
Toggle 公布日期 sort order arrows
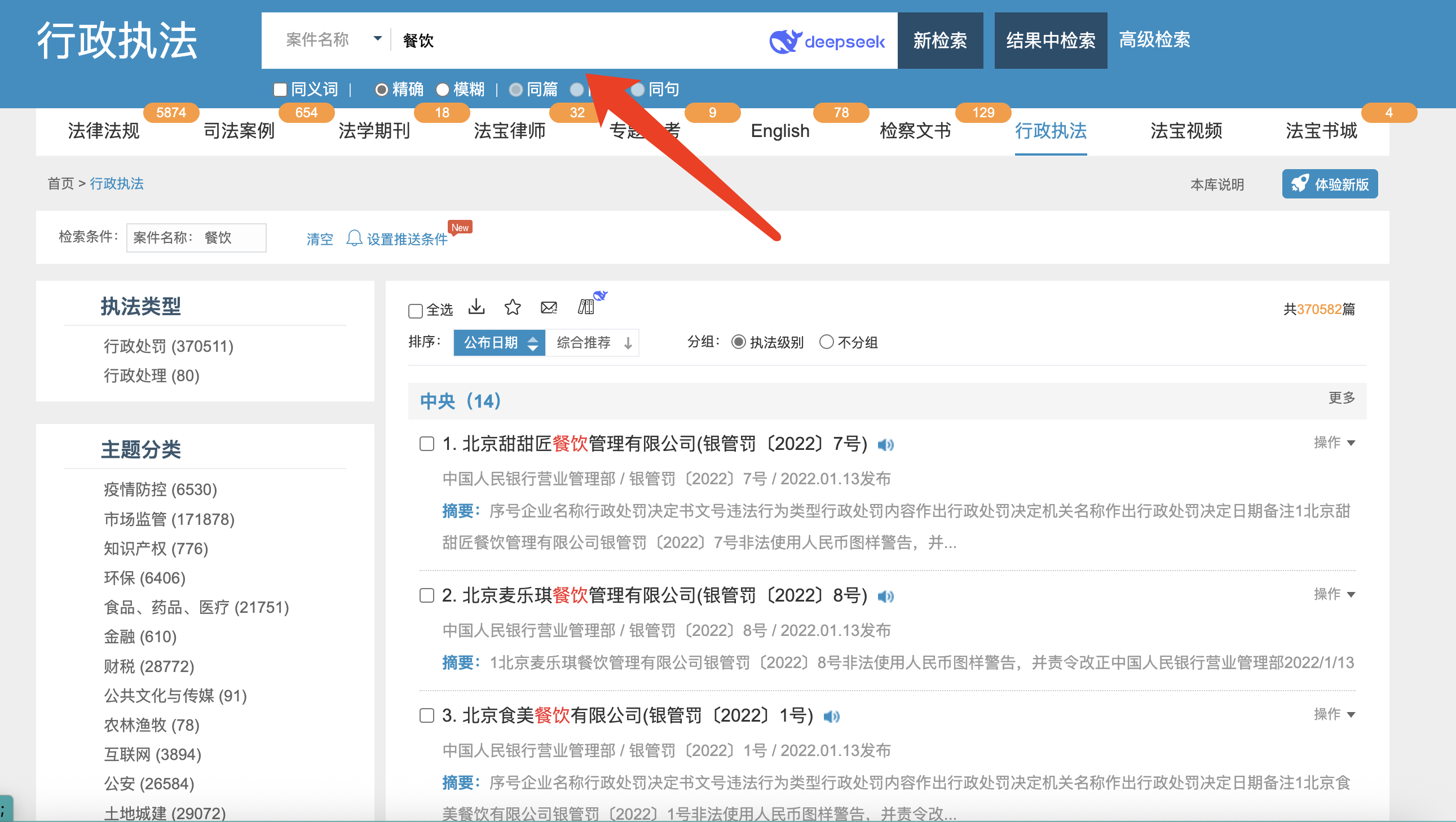[x=532, y=342]
